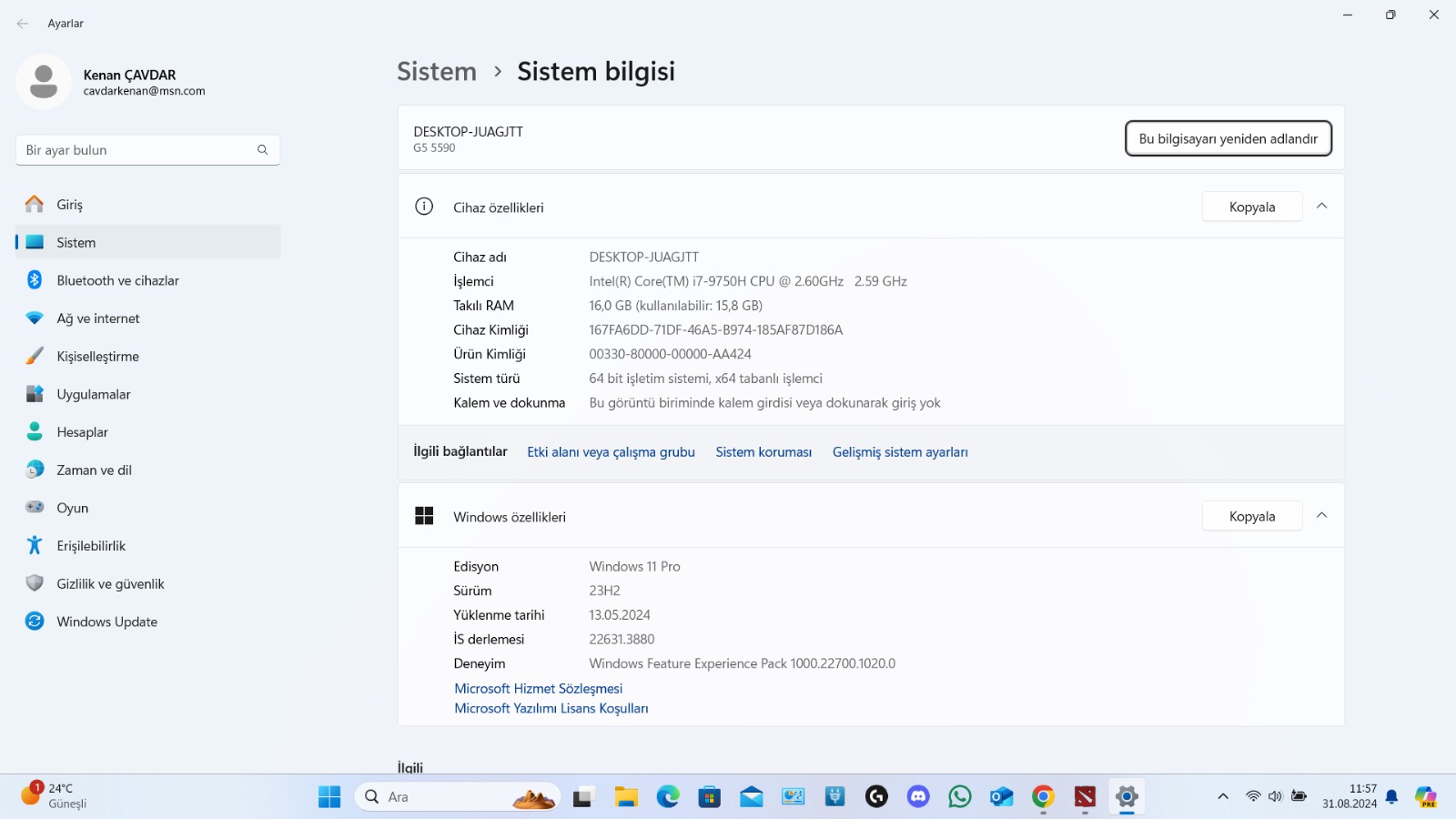Image resolution: width=1456 pixels, height=819 pixels.
Task: Click Bu bilgisayarı yeniden adlandır button
Action: 1228,138
